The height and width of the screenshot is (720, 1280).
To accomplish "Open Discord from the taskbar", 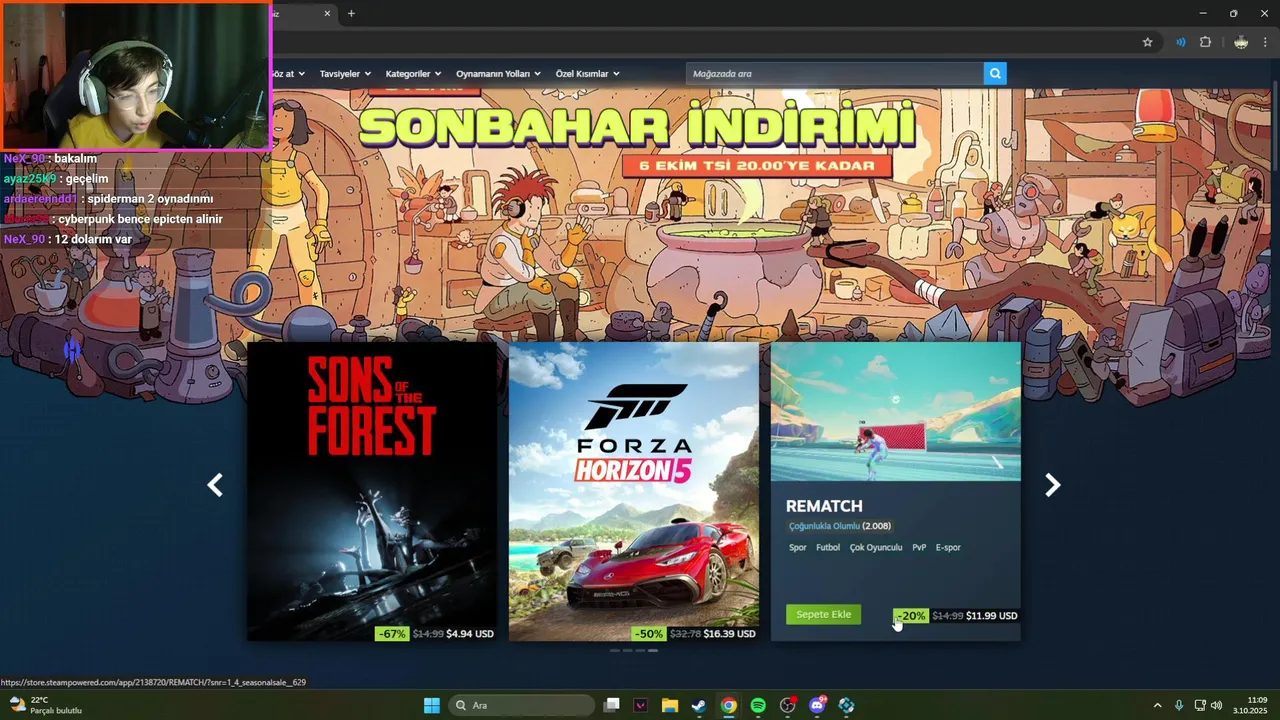I will click(817, 705).
